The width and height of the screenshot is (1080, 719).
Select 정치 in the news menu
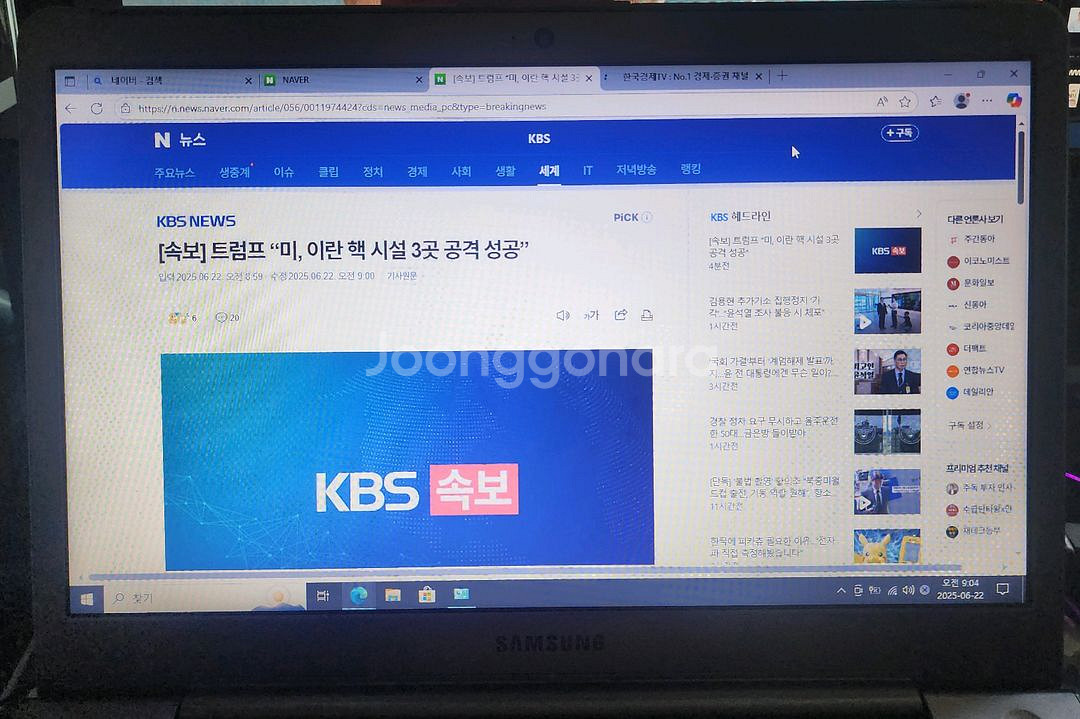tap(373, 171)
